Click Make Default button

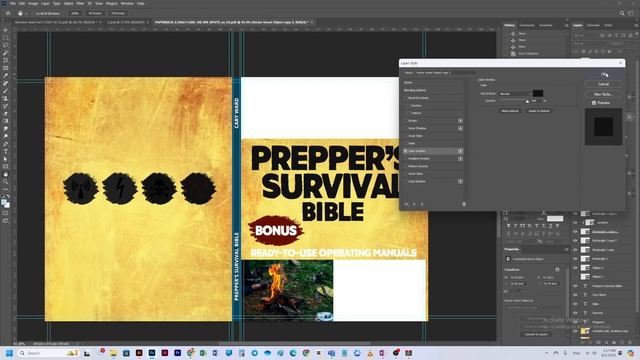point(510,111)
